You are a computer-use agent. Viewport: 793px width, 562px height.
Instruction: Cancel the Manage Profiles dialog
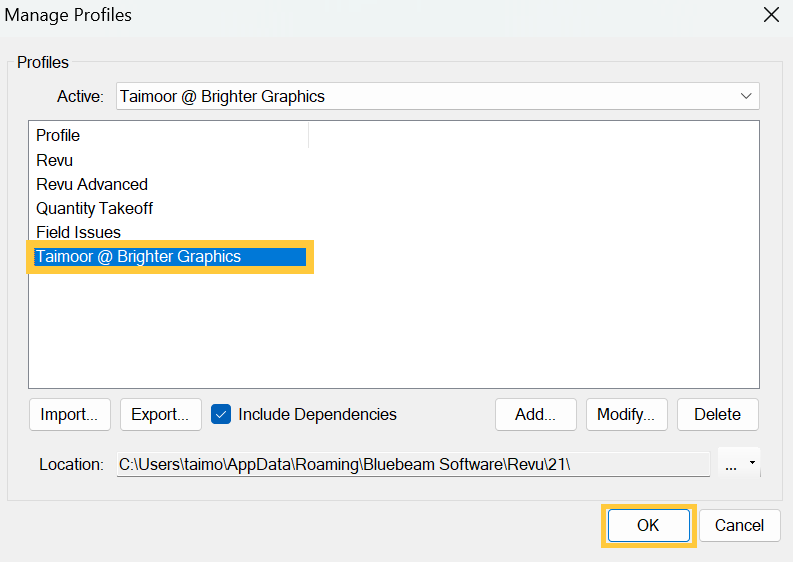tap(739, 525)
